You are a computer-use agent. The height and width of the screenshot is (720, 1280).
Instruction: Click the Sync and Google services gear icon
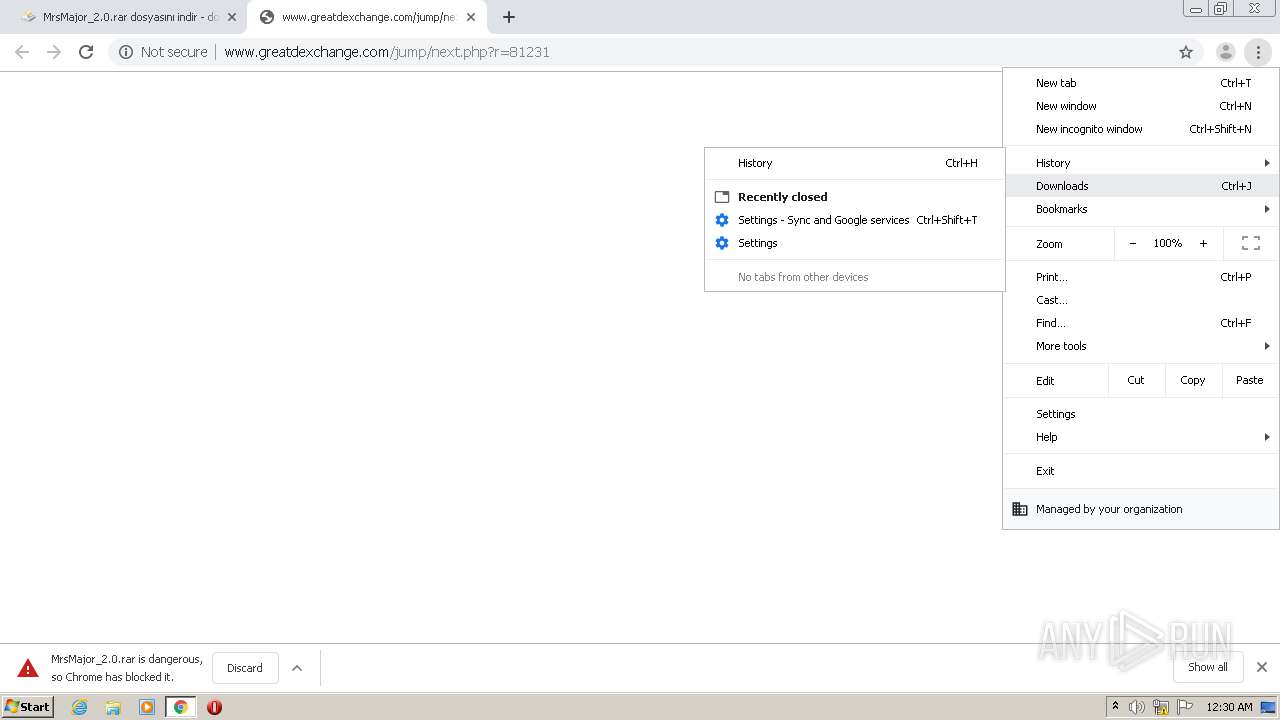[x=722, y=220]
